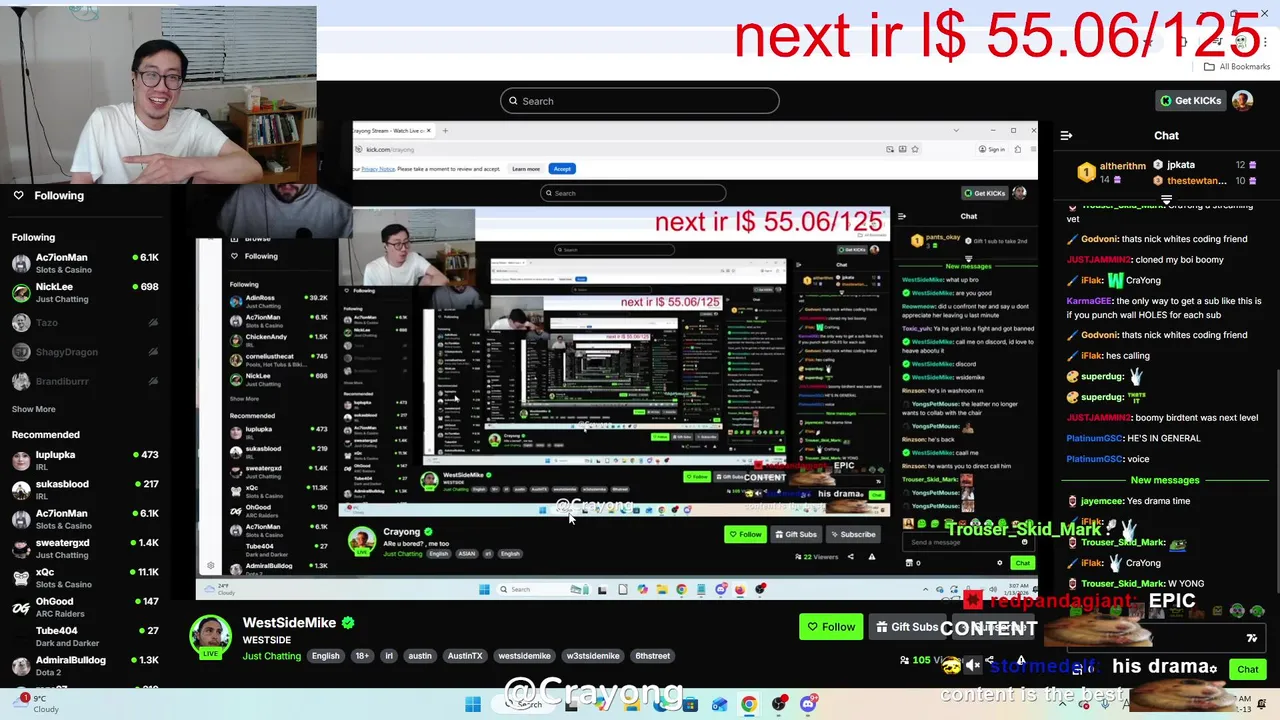Select the English tag
The width and height of the screenshot is (1280, 720).
(325, 656)
